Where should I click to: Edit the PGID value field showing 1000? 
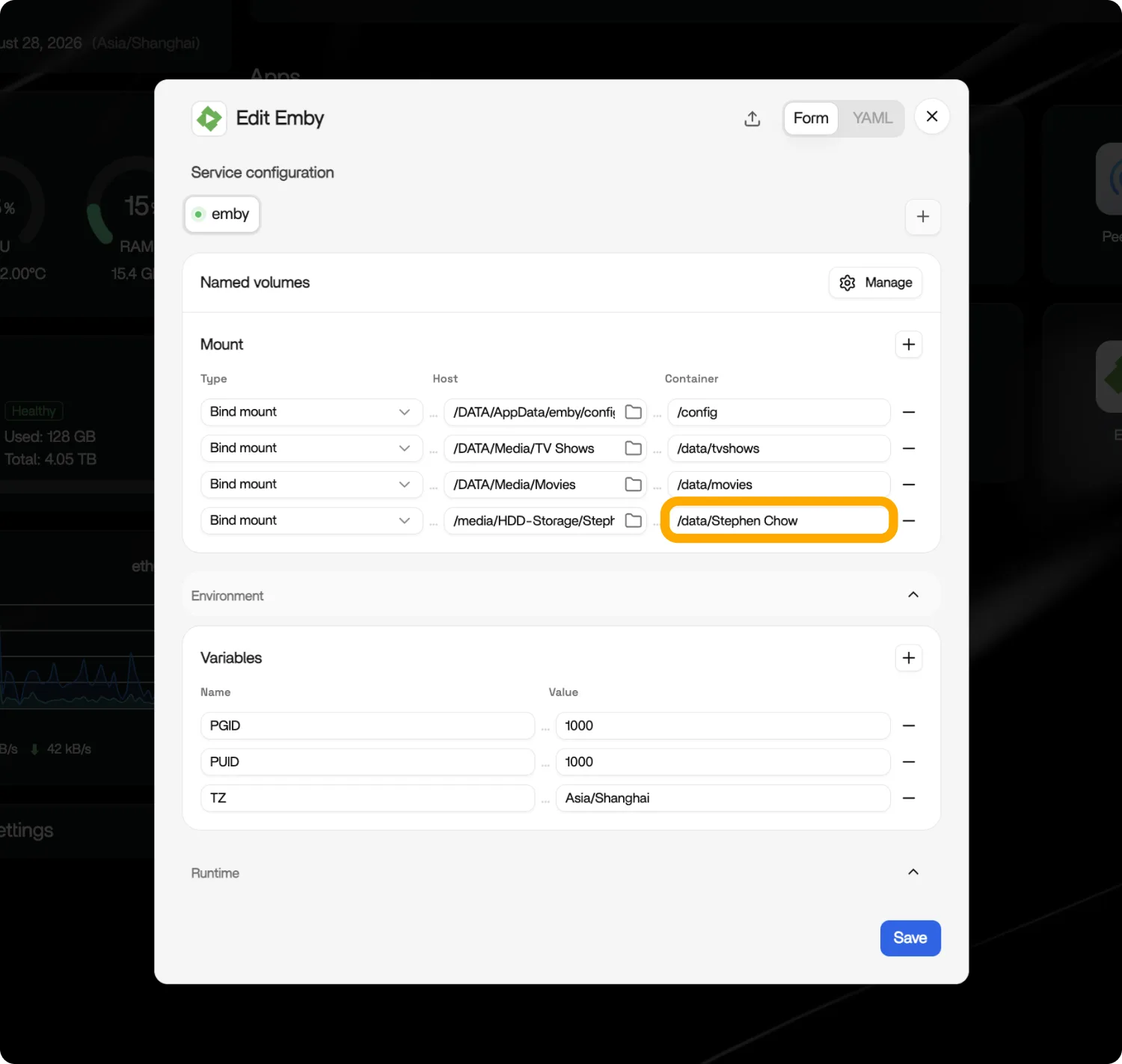[x=723, y=725]
